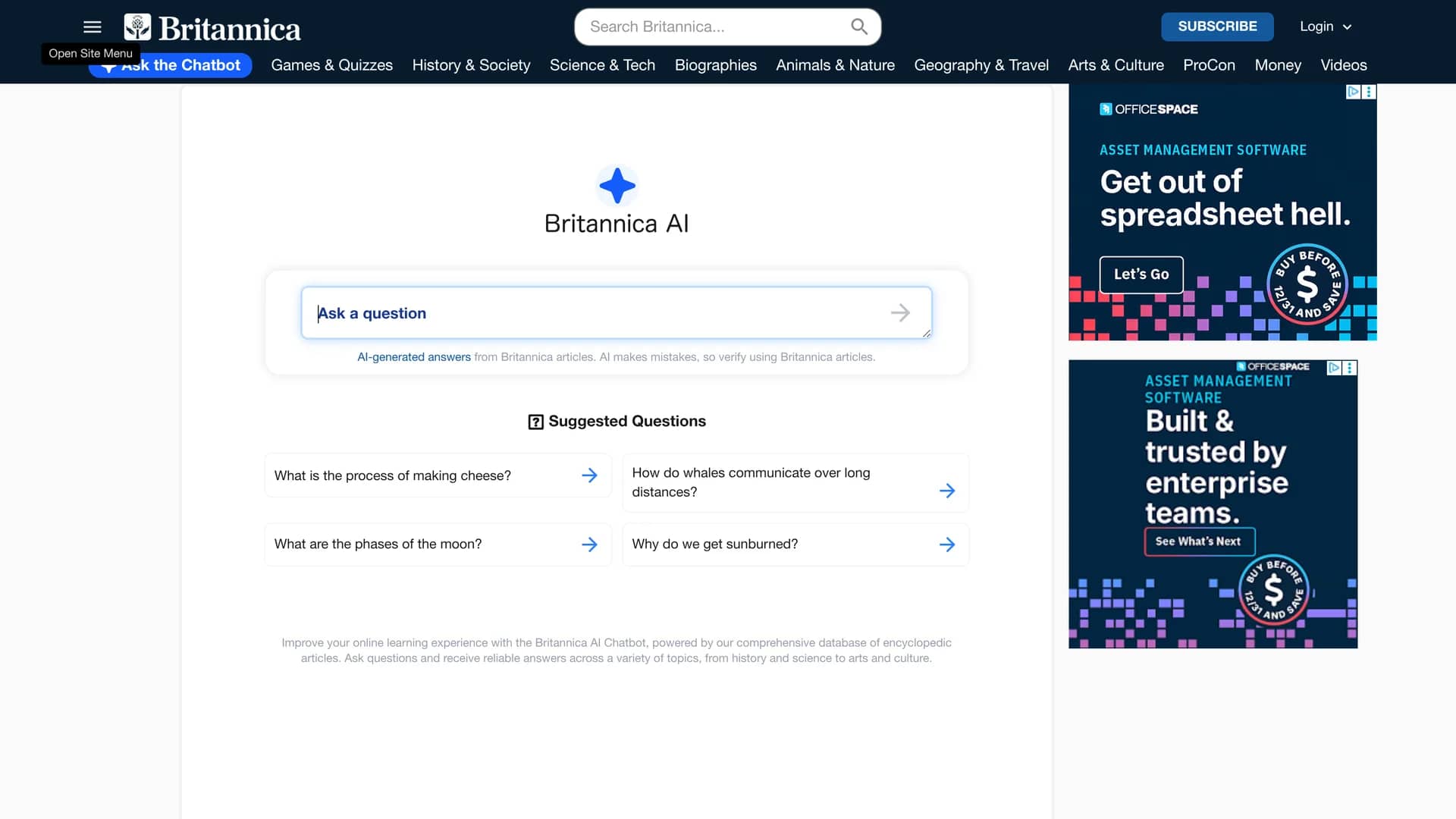Screen dimensions: 1456x819
Task: Open the Money section
Action: click(1278, 65)
